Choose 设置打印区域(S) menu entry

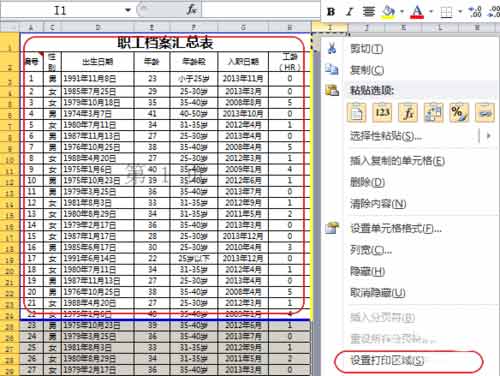click(x=387, y=360)
